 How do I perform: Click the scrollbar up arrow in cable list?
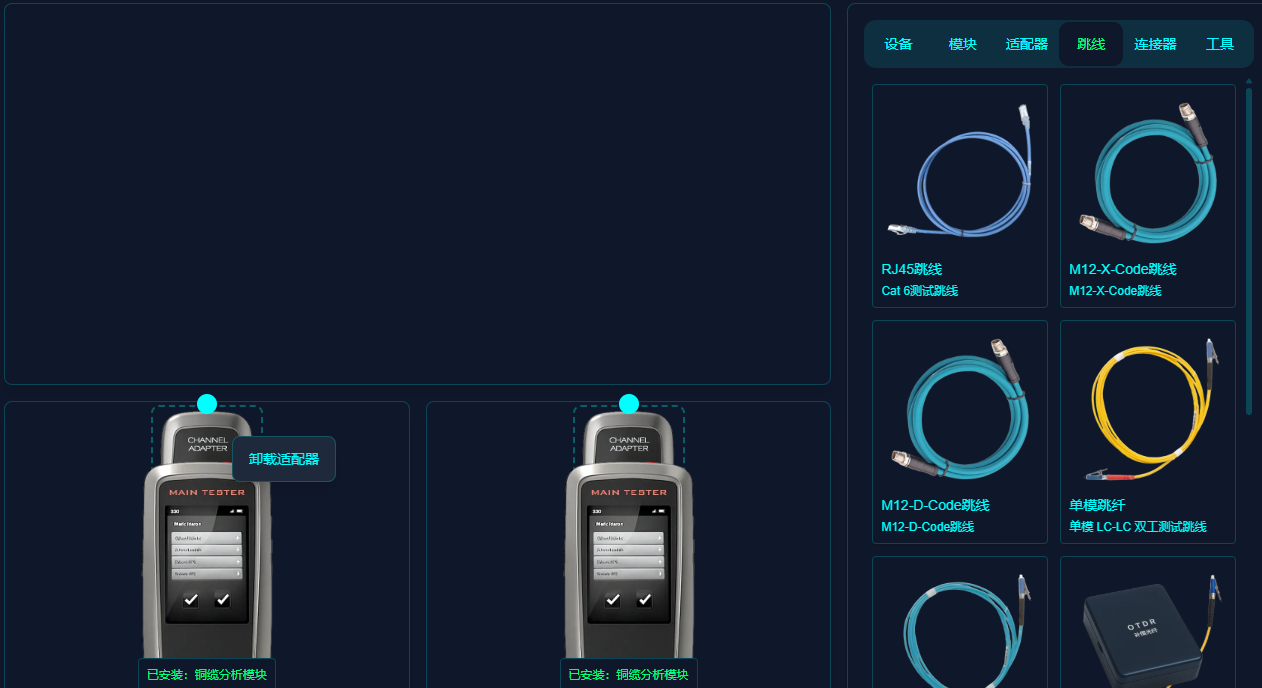point(1248,81)
